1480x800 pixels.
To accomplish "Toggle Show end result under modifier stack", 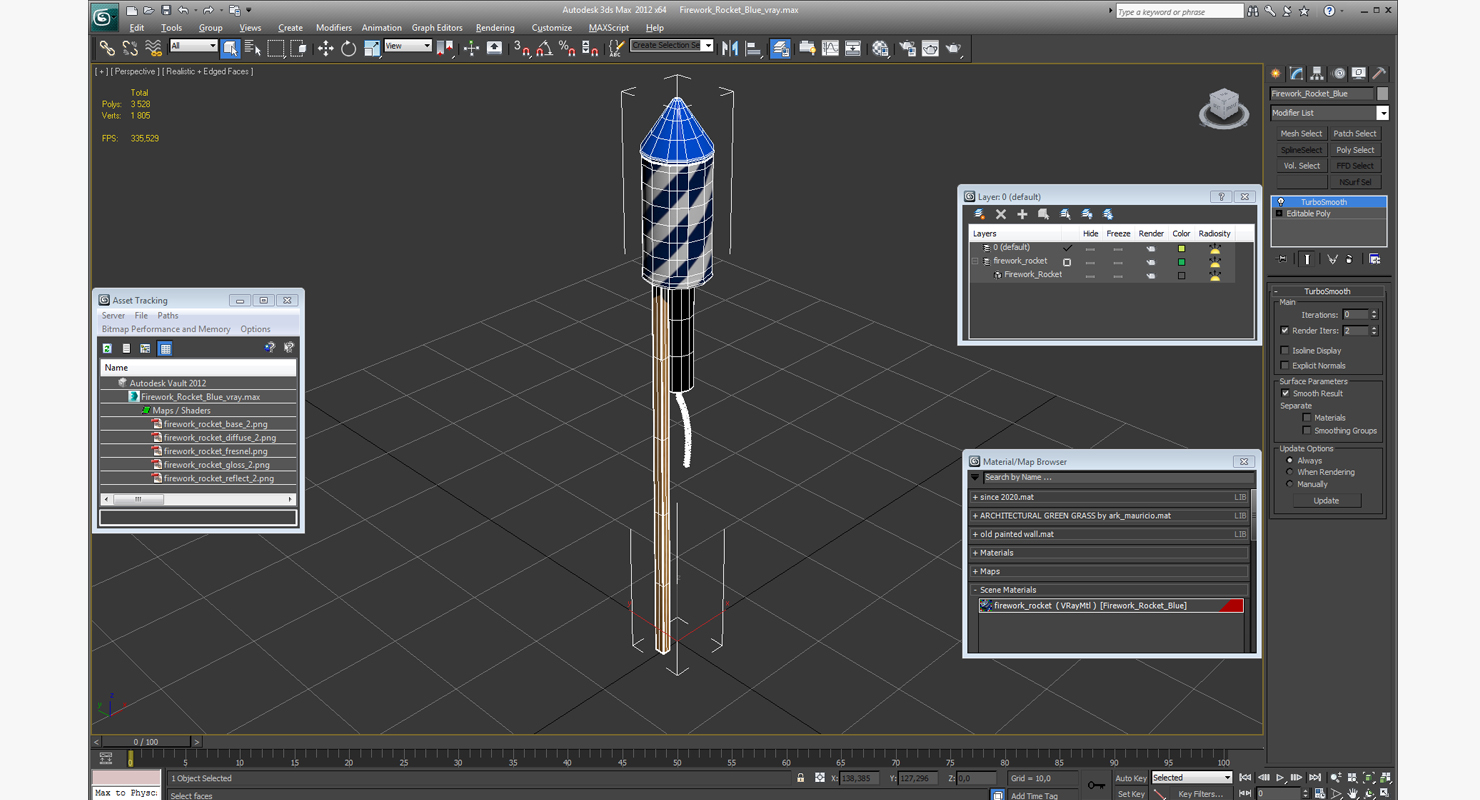I will [x=1307, y=259].
